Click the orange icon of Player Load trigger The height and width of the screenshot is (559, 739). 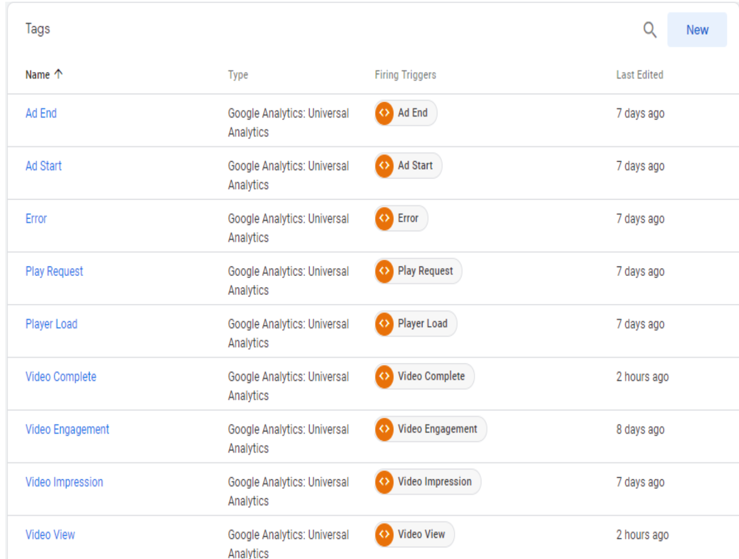(385, 324)
